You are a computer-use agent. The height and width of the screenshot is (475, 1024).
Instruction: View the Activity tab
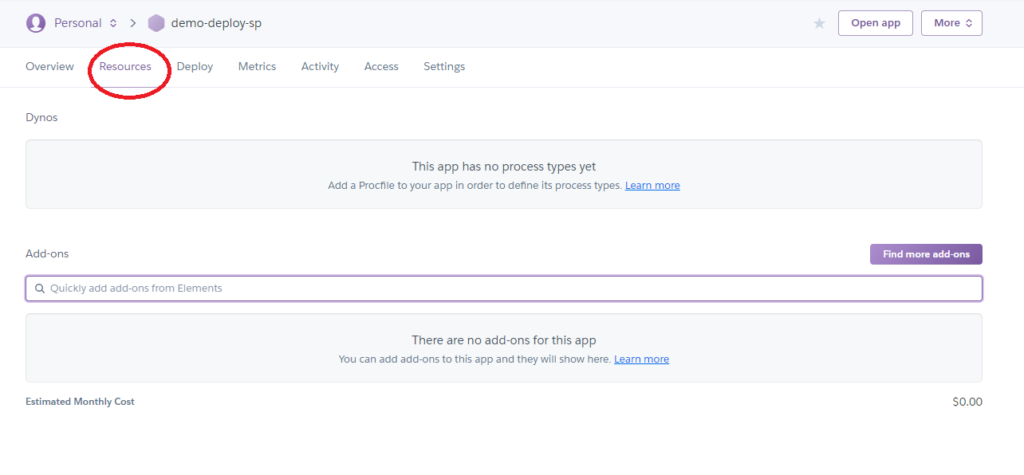(320, 66)
